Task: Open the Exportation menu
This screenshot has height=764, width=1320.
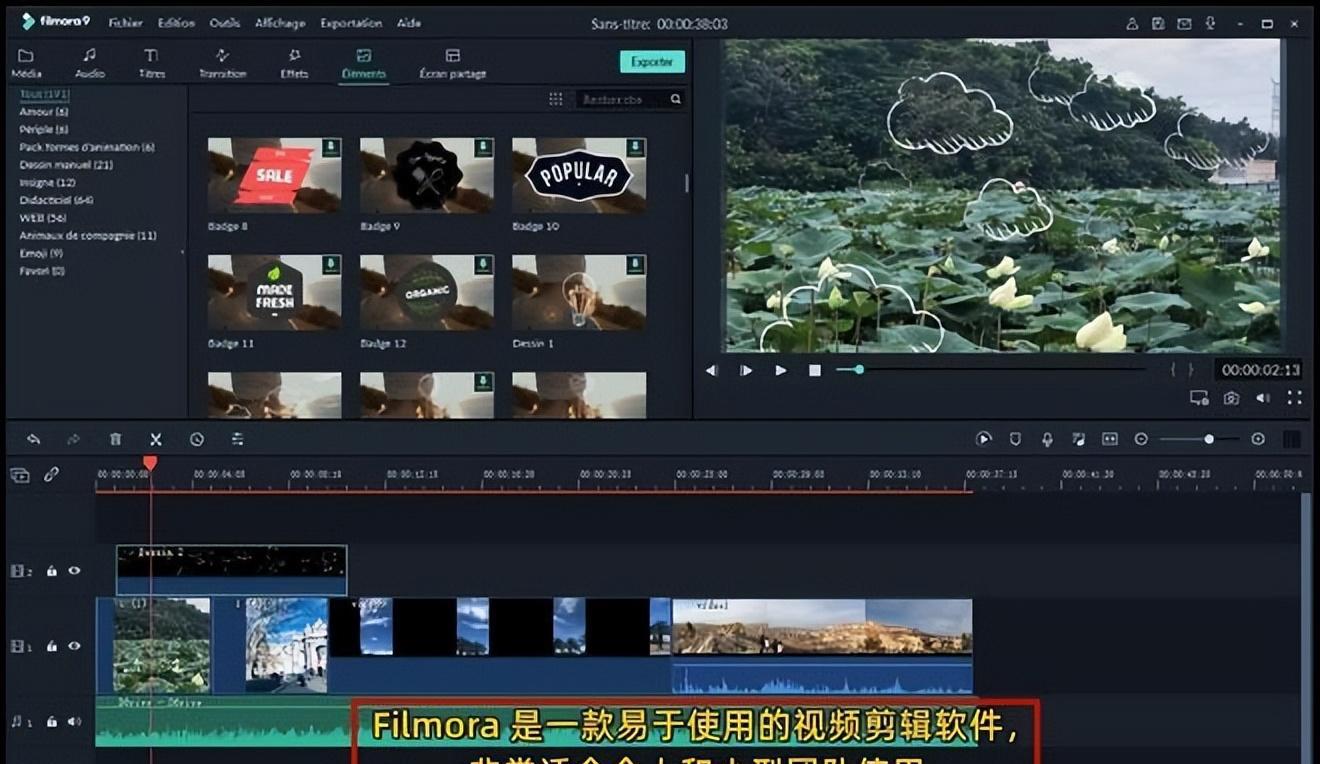Action: (351, 23)
